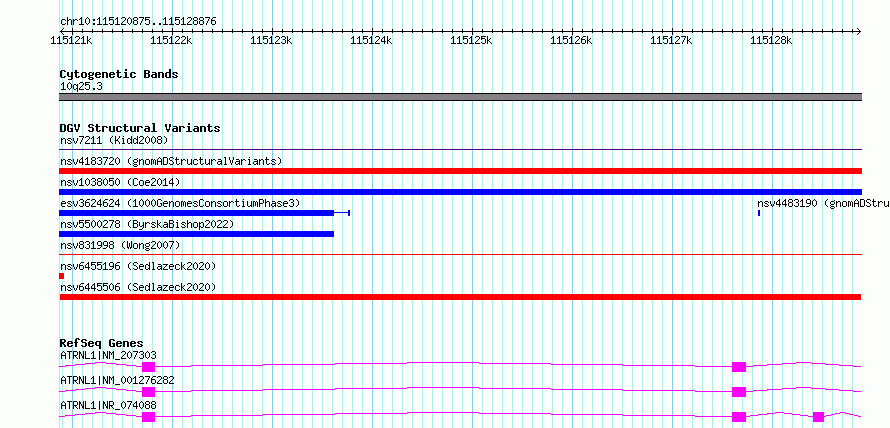This screenshot has width=890, height=428.
Task: Select the NM_001276282 exon near 115127.7k
Action: [738, 392]
